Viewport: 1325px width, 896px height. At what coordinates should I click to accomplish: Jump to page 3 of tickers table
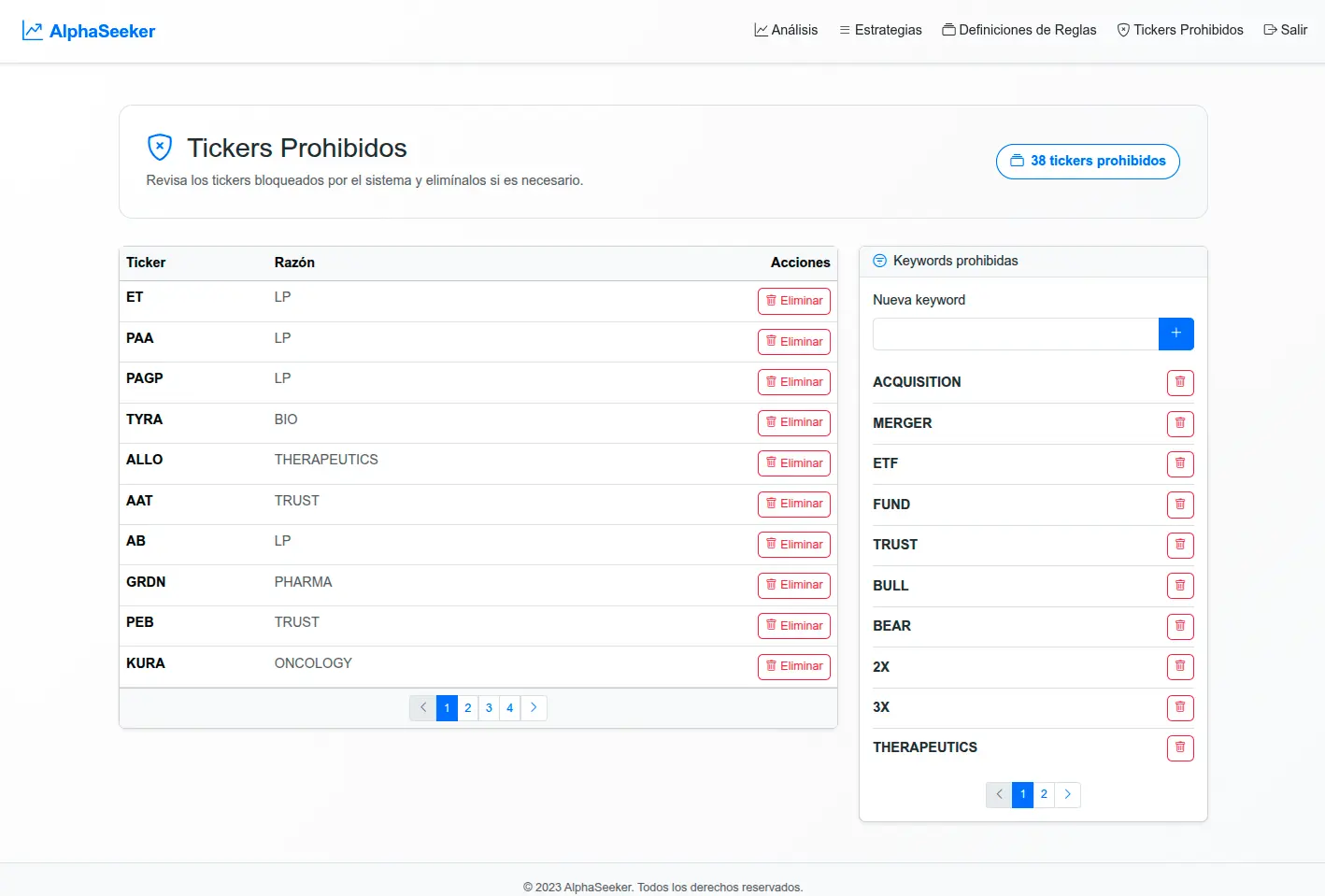(x=489, y=708)
